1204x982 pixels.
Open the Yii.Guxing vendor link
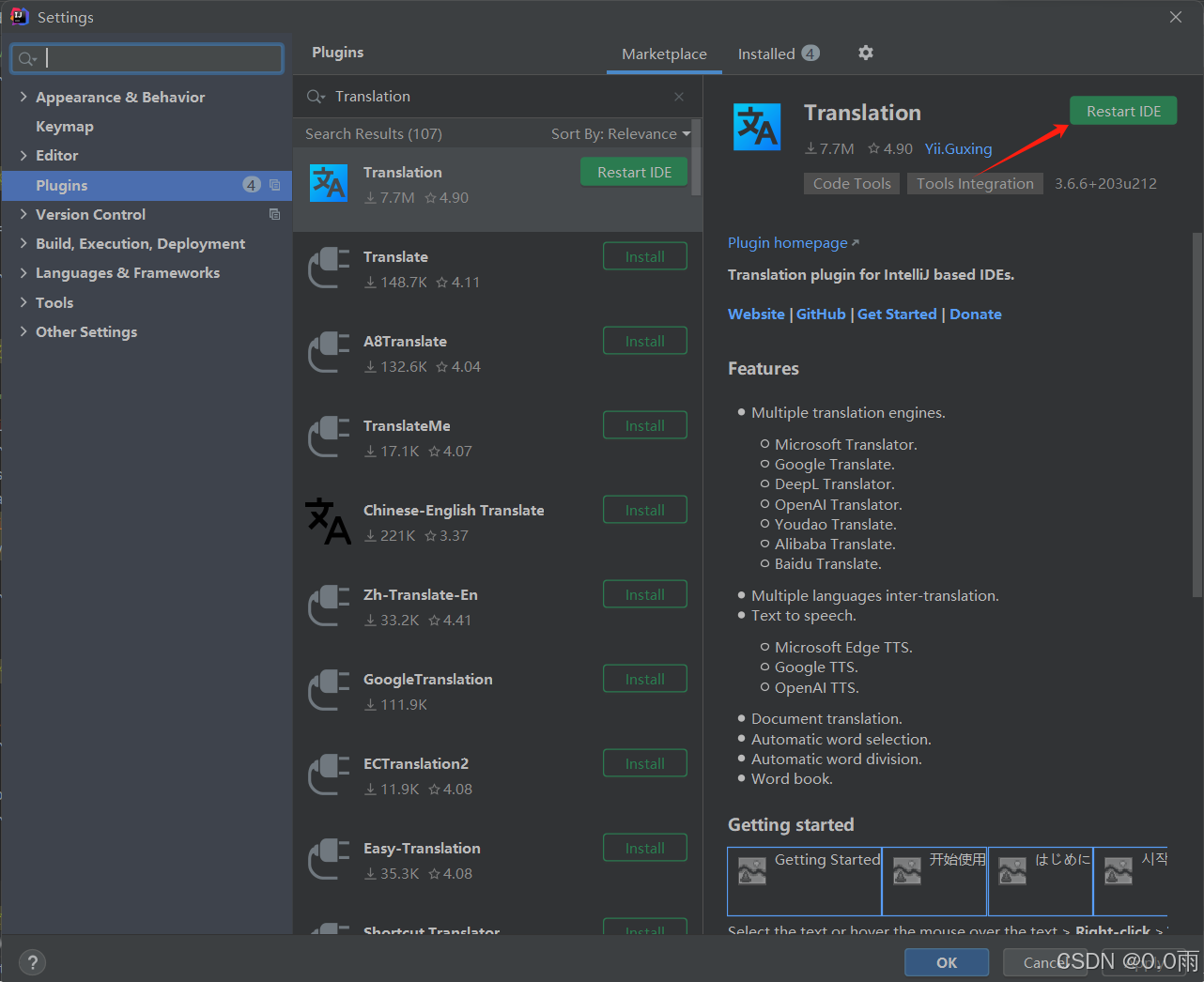click(958, 148)
